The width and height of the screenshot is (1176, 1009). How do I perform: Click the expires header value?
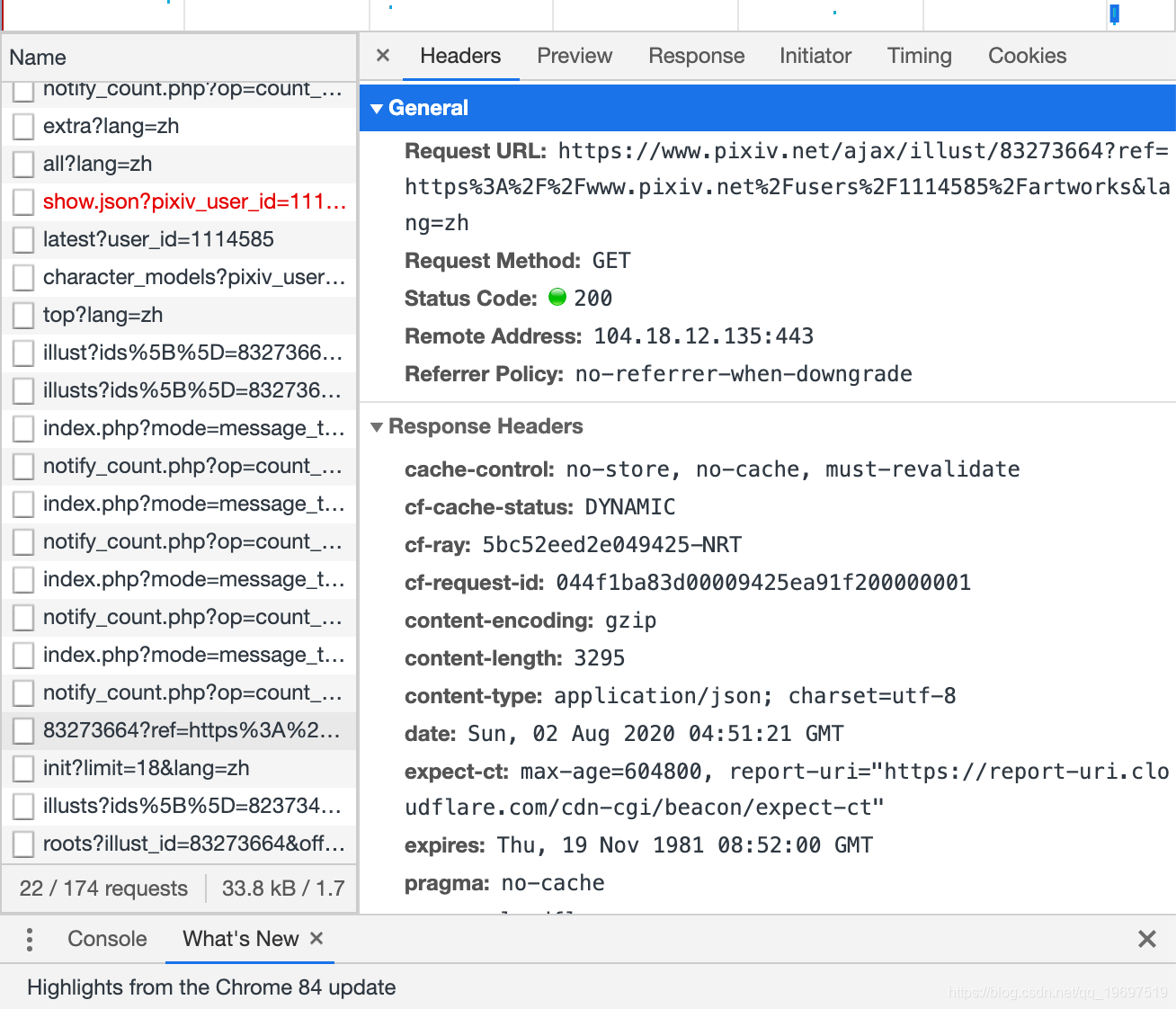point(685,845)
